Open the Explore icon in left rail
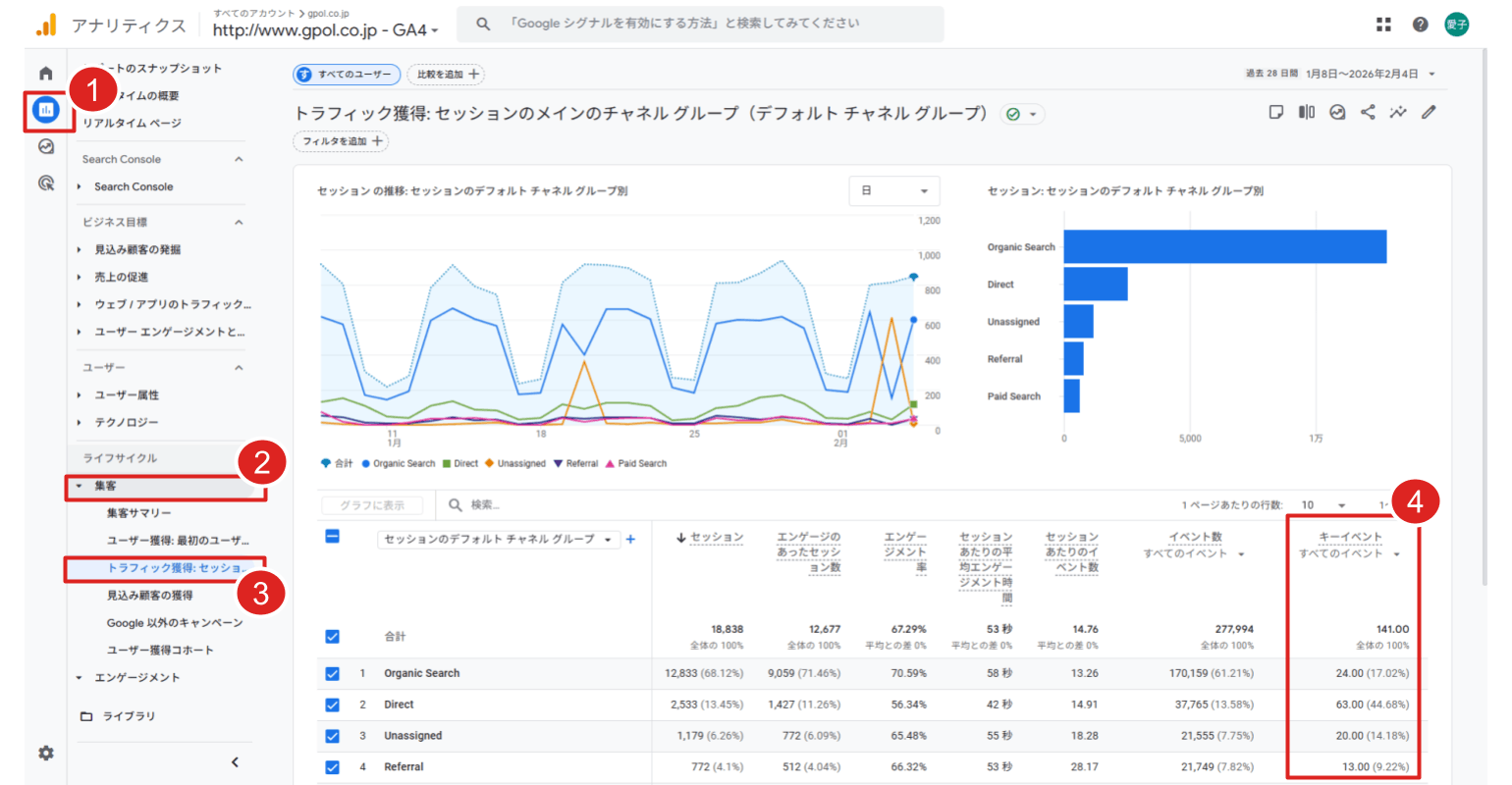 click(45, 146)
